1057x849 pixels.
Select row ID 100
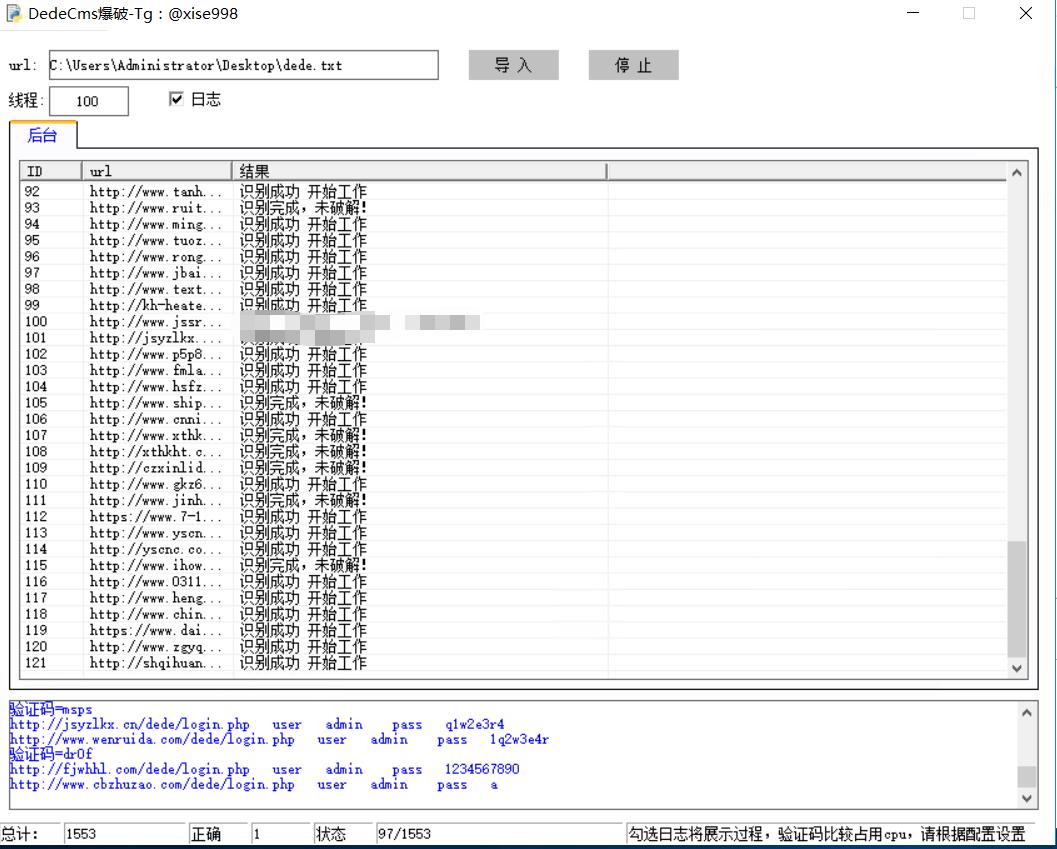[36, 322]
